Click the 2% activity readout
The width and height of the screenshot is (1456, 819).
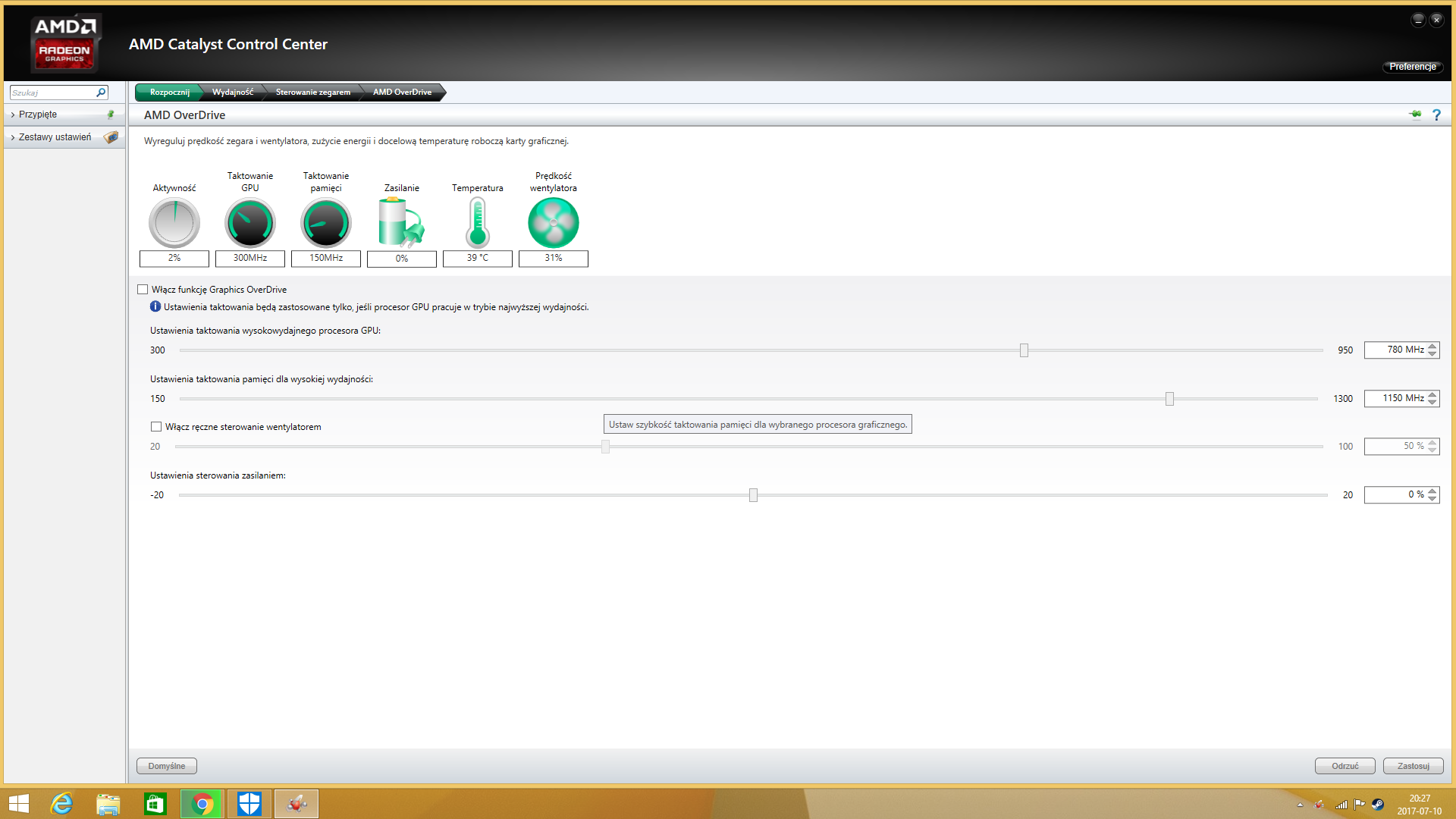click(174, 258)
